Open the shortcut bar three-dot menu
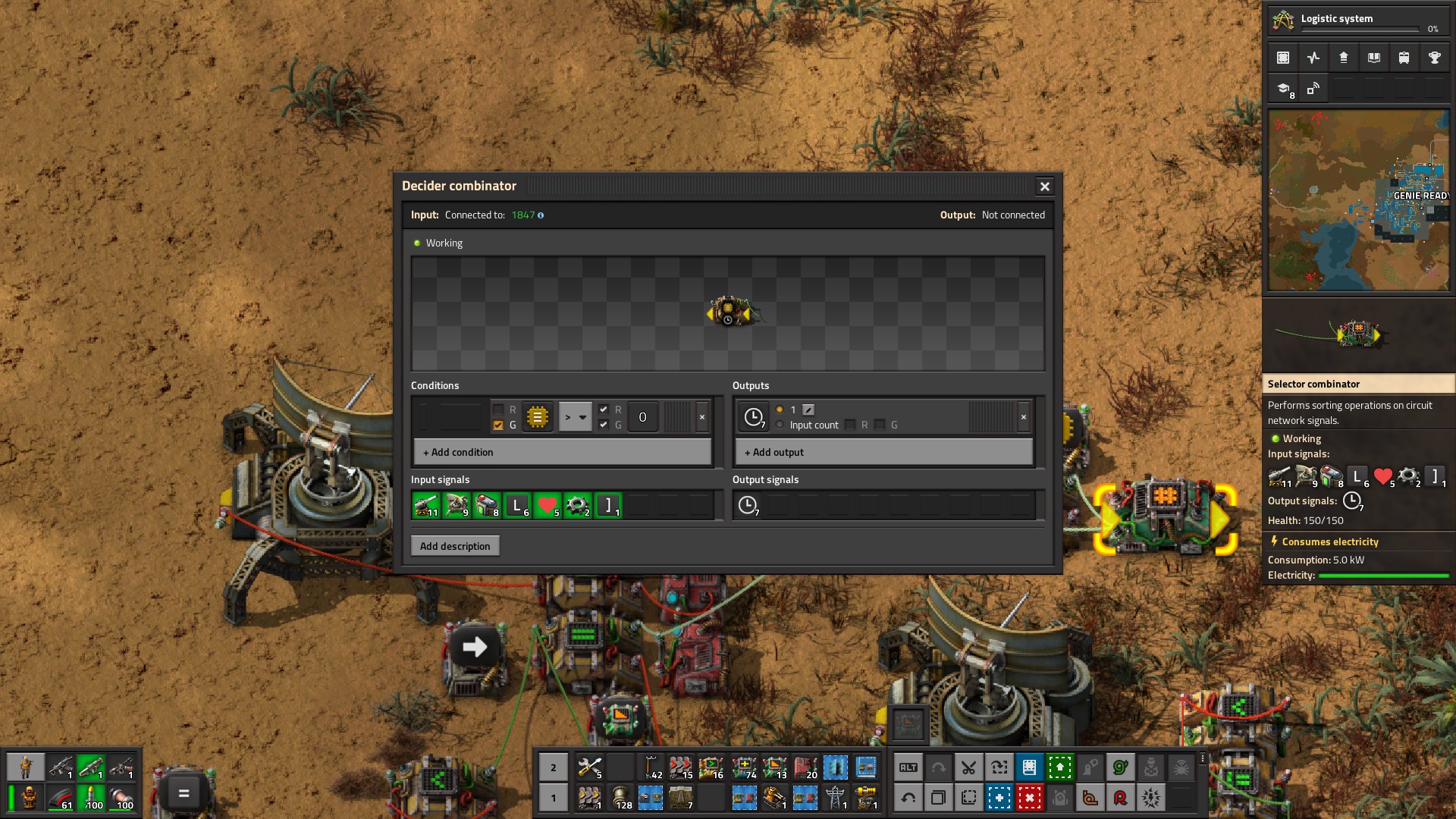 pyautogui.click(x=1202, y=758)
